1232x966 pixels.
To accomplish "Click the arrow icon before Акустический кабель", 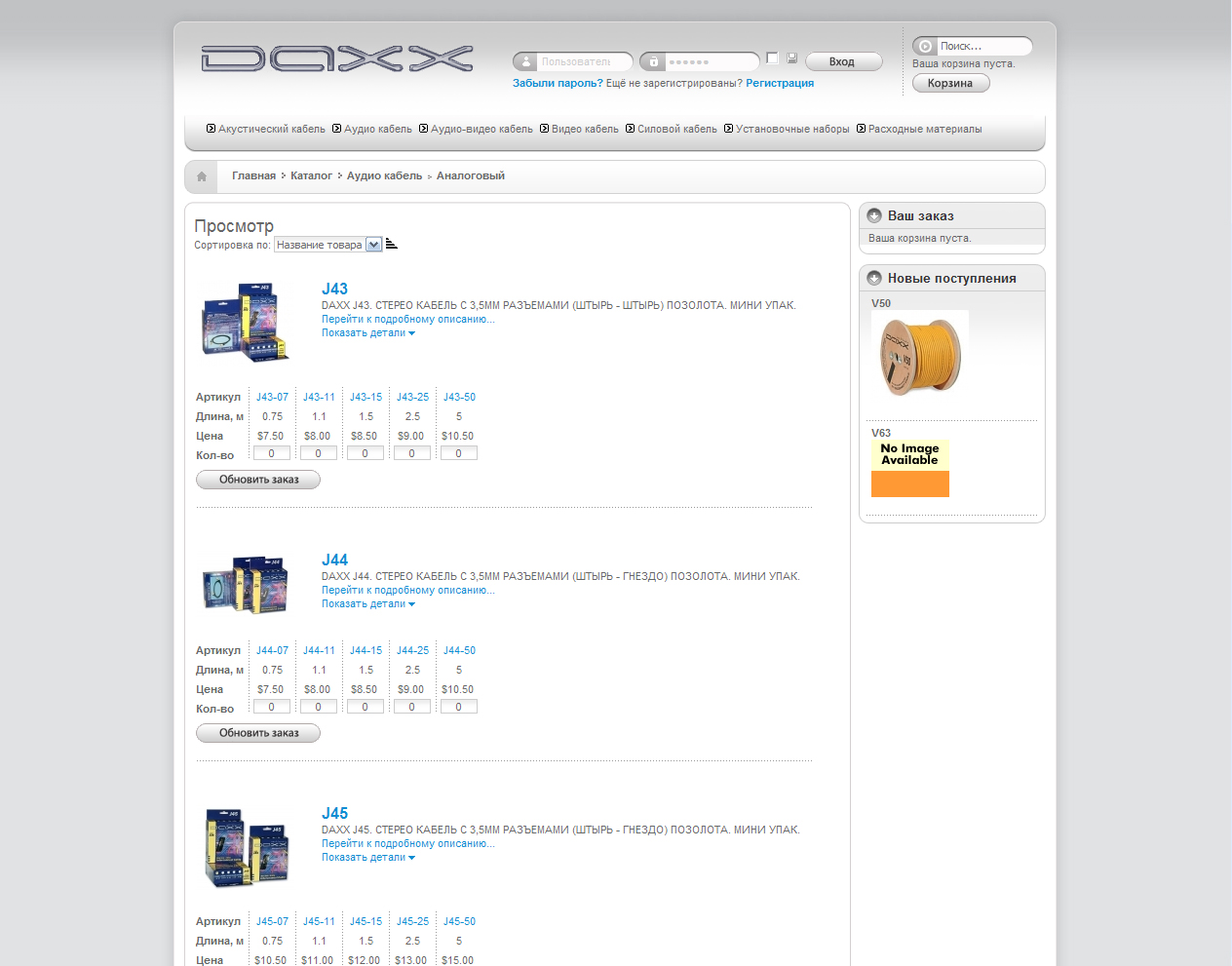I will coord(211,129).
